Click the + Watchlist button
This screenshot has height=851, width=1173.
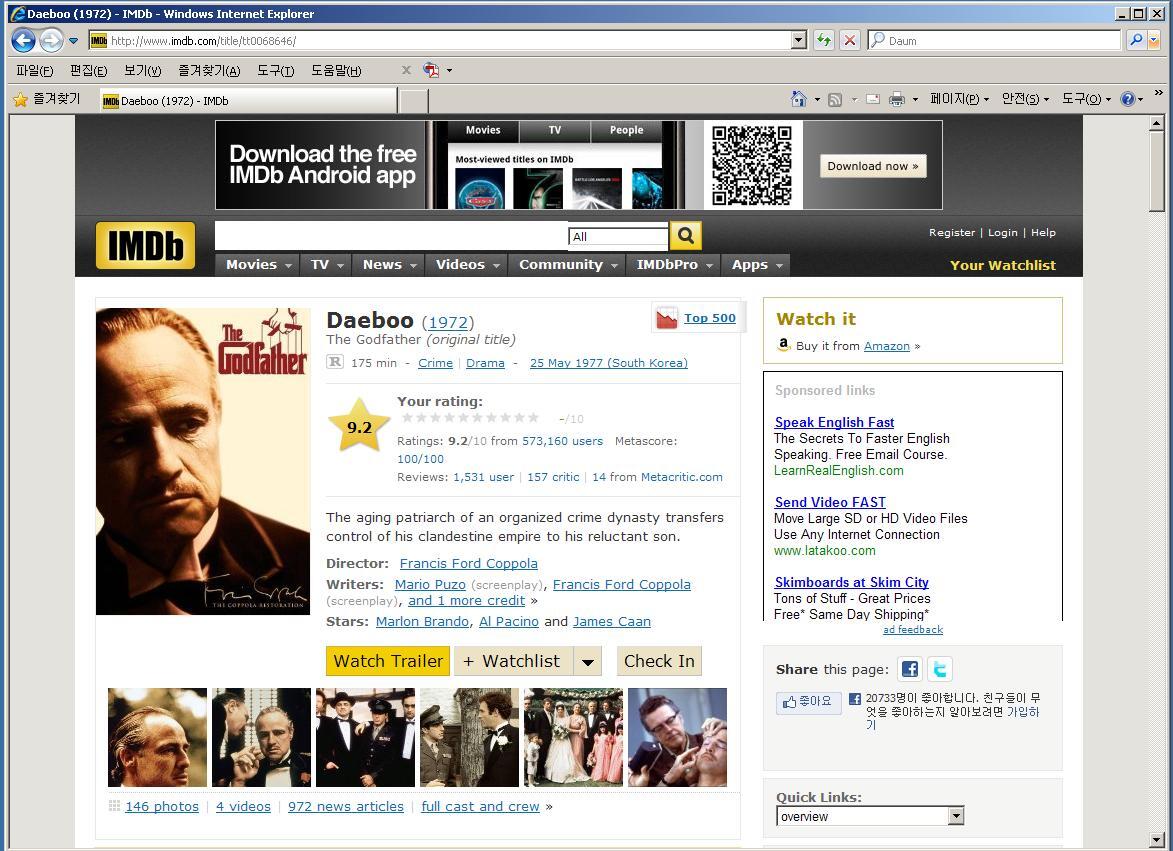513,661
